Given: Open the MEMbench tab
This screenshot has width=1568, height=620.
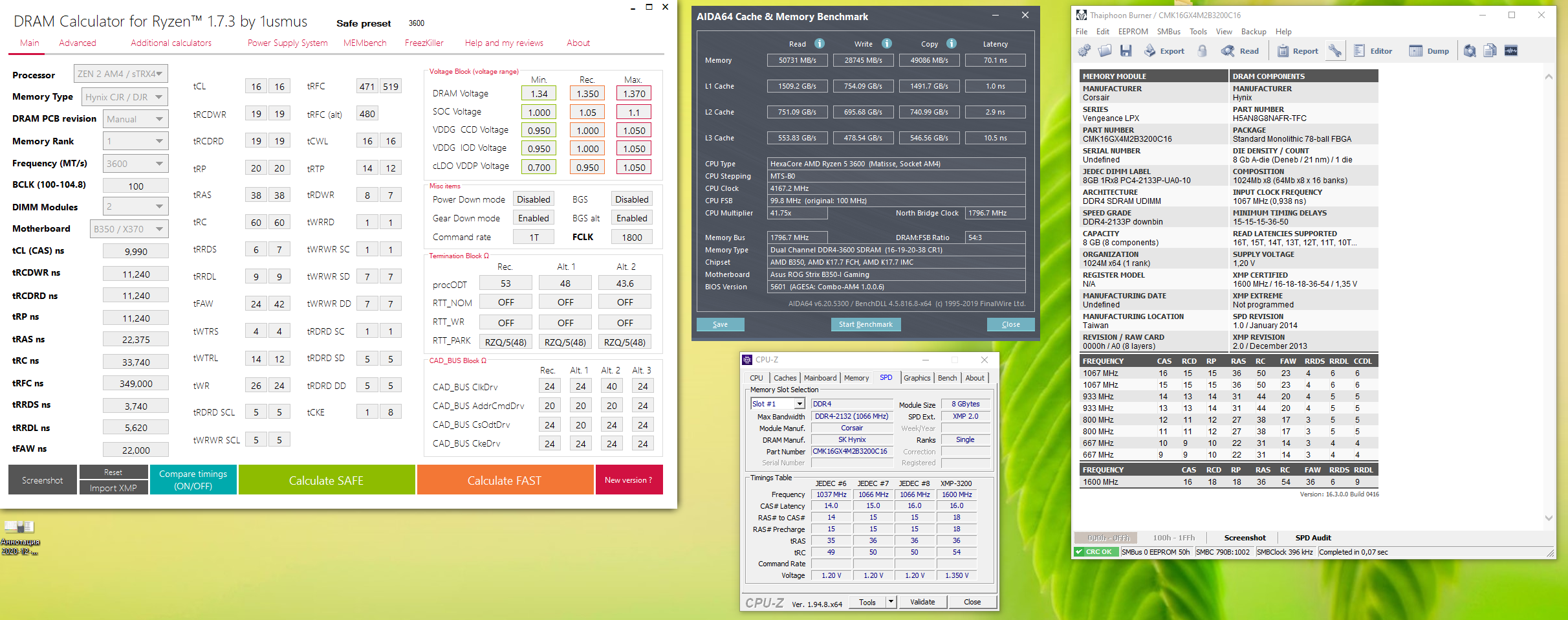Looking at the screenshot, I should click(x=365, y=43).
